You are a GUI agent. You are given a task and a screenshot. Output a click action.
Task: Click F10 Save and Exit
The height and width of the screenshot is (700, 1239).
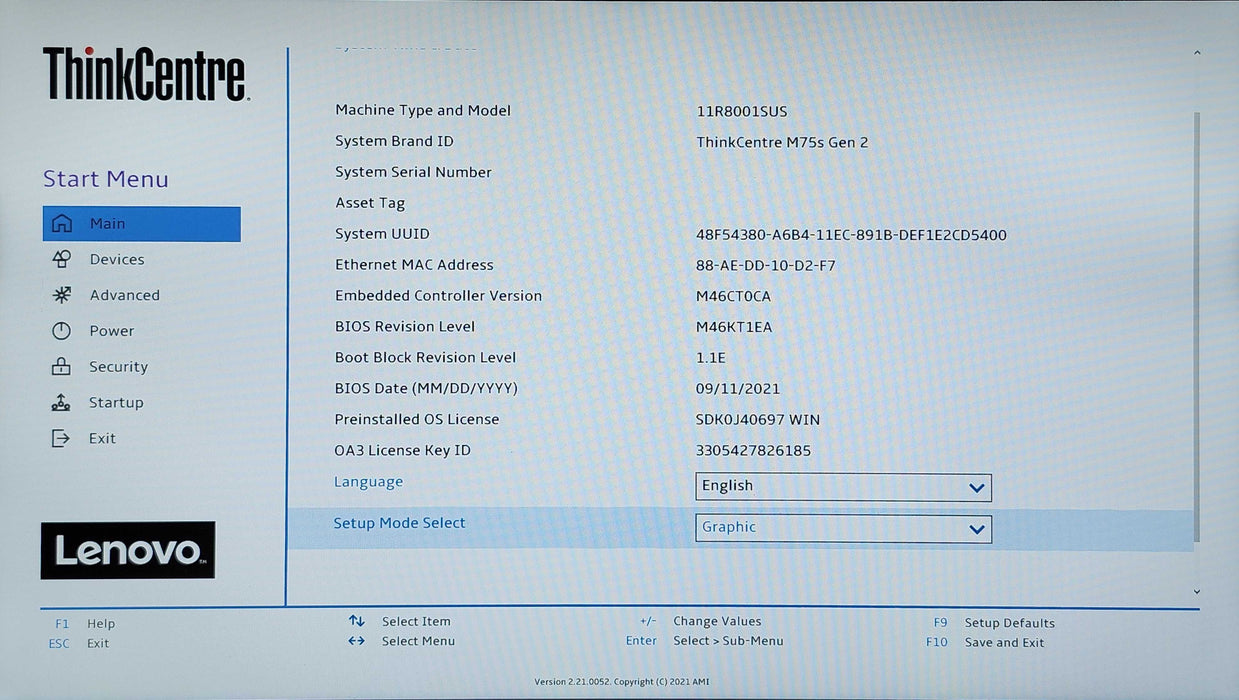1003,643
